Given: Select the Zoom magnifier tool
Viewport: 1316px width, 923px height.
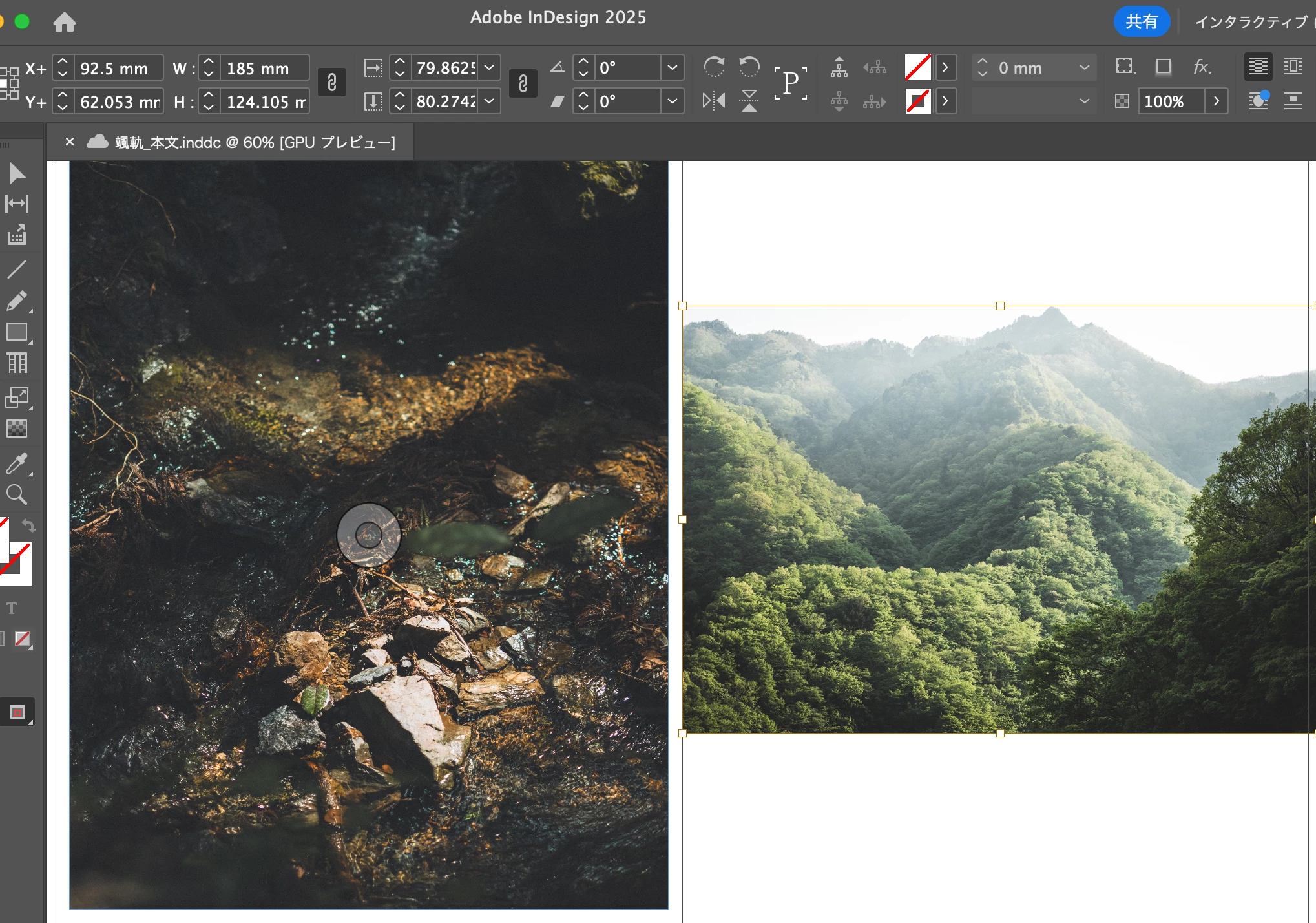Looking at the screenshot, I should tap(17, 495).
